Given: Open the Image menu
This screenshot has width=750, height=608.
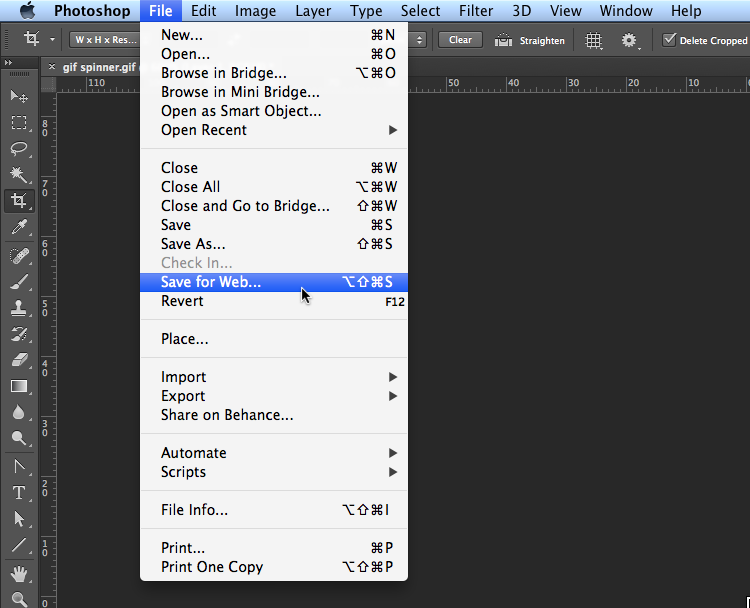Looking at the screenshot, I should coord(255,11).
